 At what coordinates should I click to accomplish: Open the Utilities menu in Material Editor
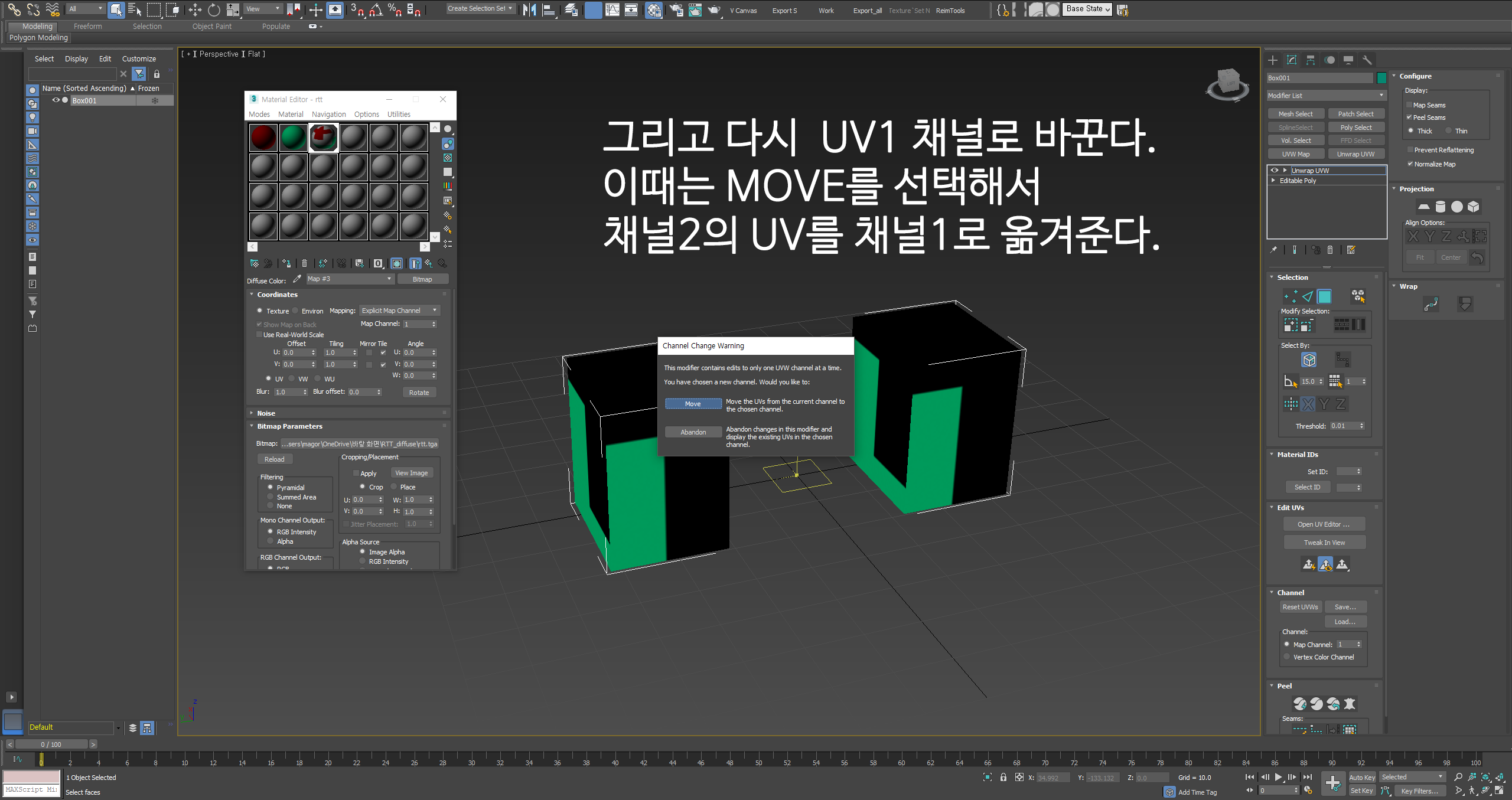pos(399,115)
